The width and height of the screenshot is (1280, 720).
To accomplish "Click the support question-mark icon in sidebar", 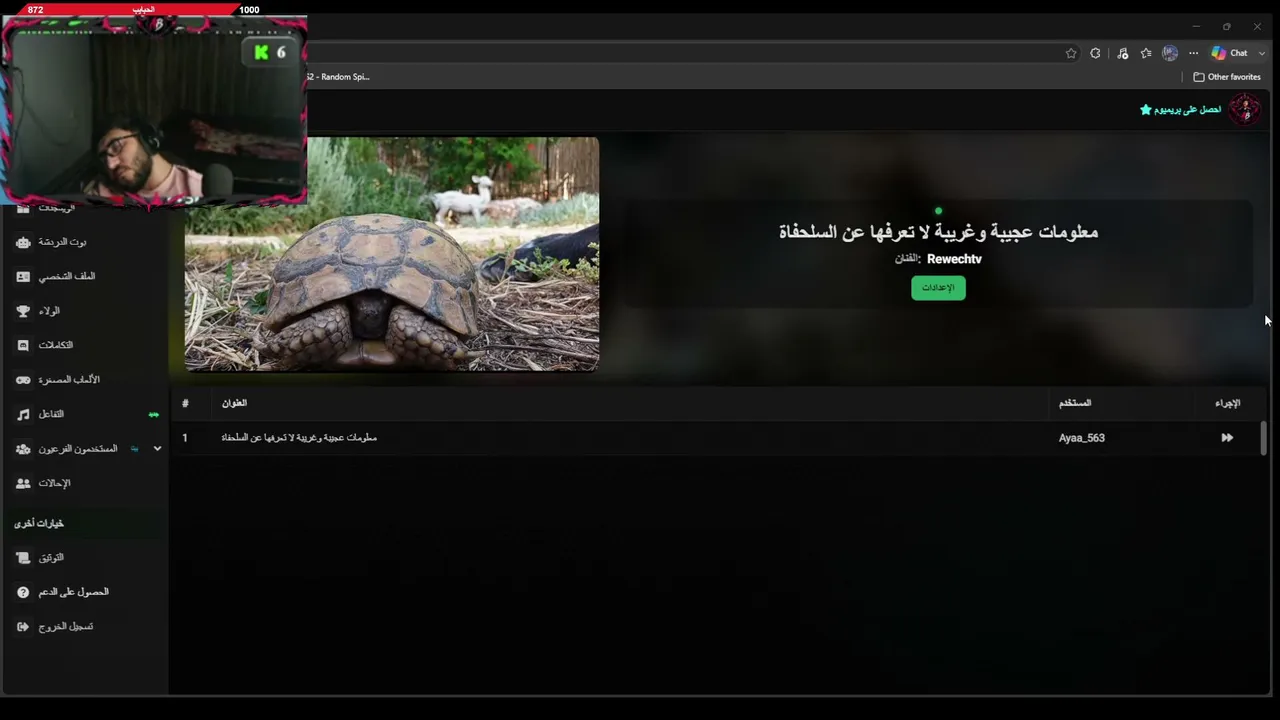I will (x=23, y=592).
